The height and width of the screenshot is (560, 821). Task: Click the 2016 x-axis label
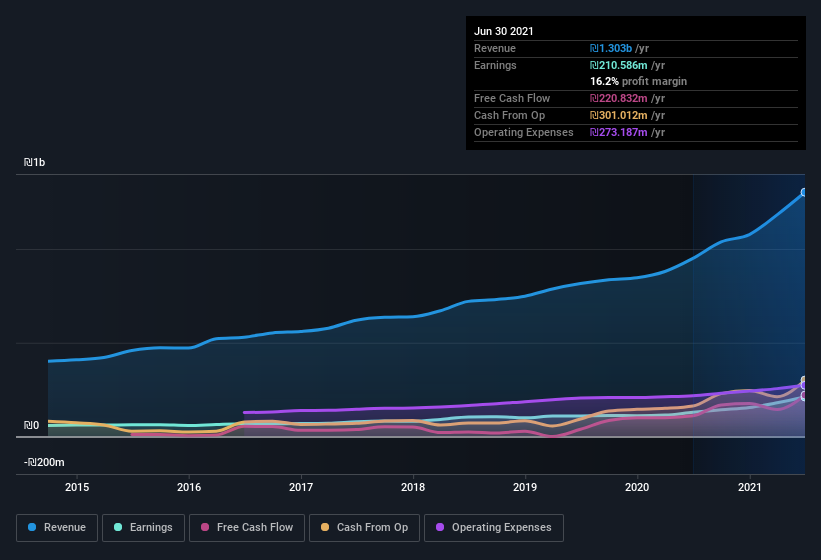point(189,487)
